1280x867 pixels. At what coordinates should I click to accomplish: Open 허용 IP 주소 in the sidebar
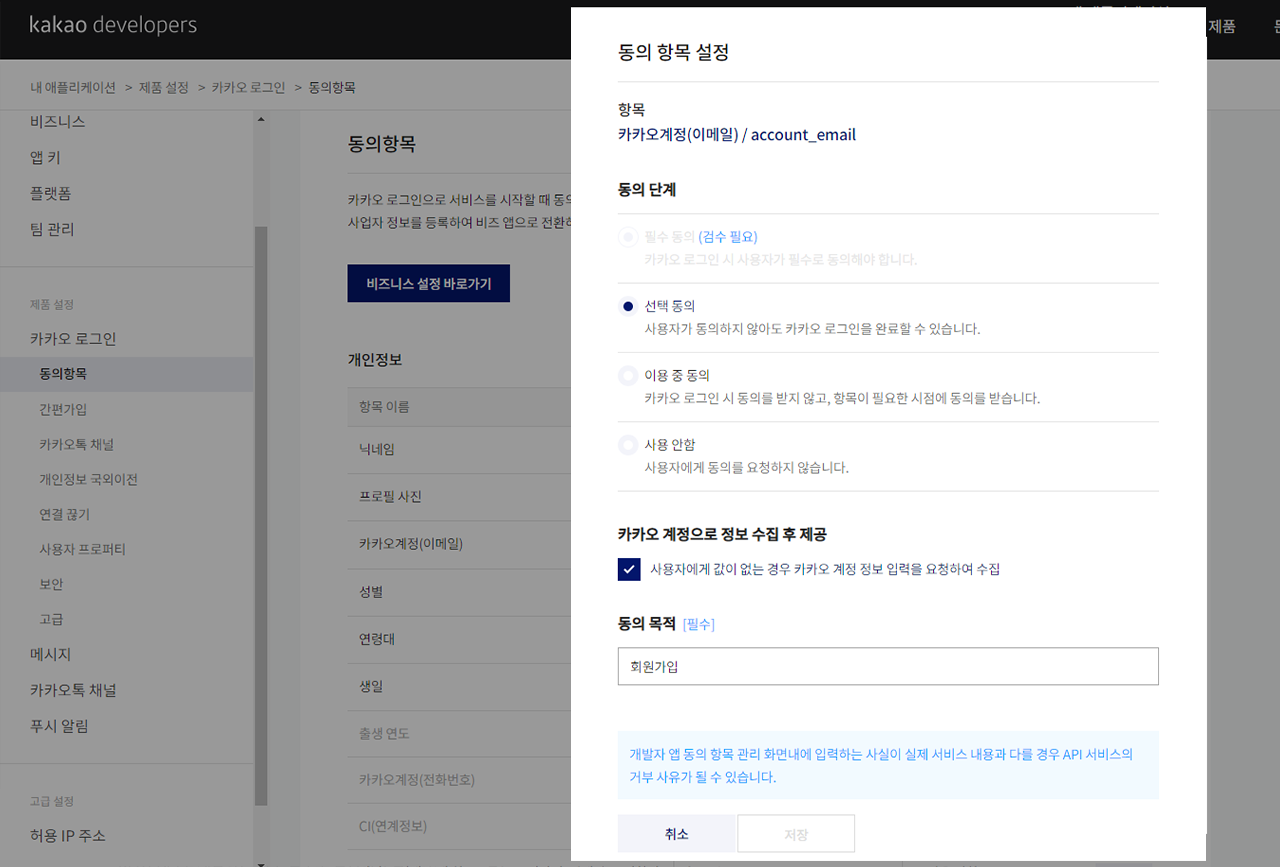coord(68,836)
